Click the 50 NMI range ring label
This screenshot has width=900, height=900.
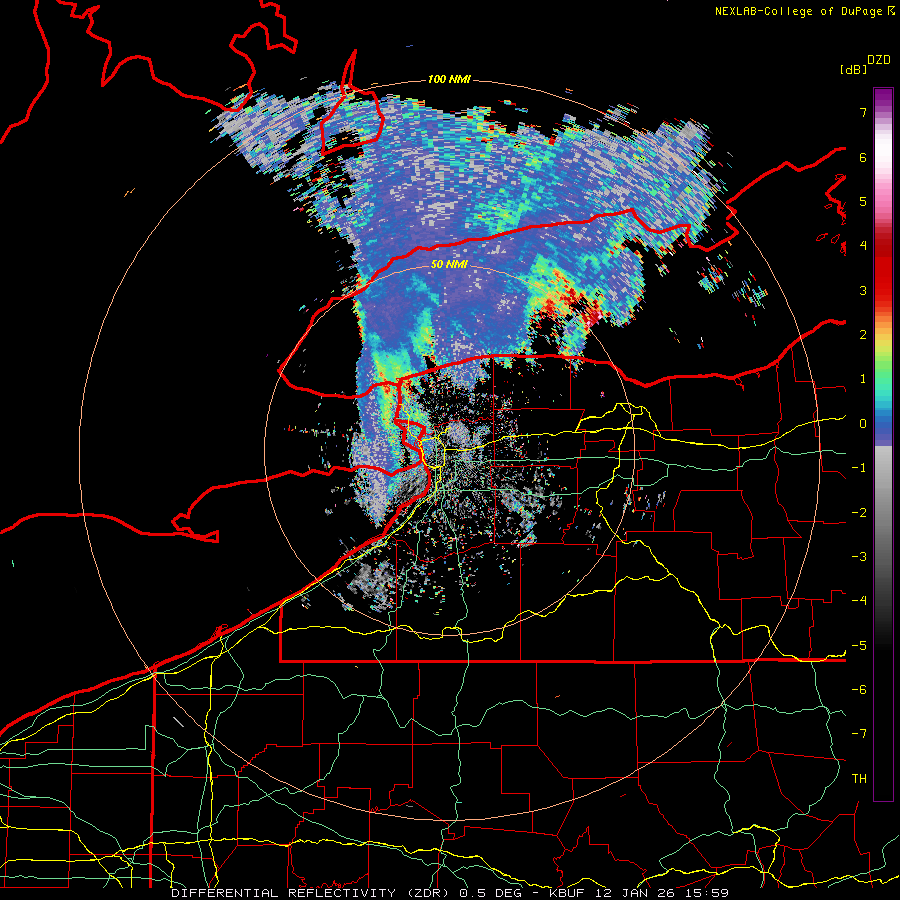(449, 265)
